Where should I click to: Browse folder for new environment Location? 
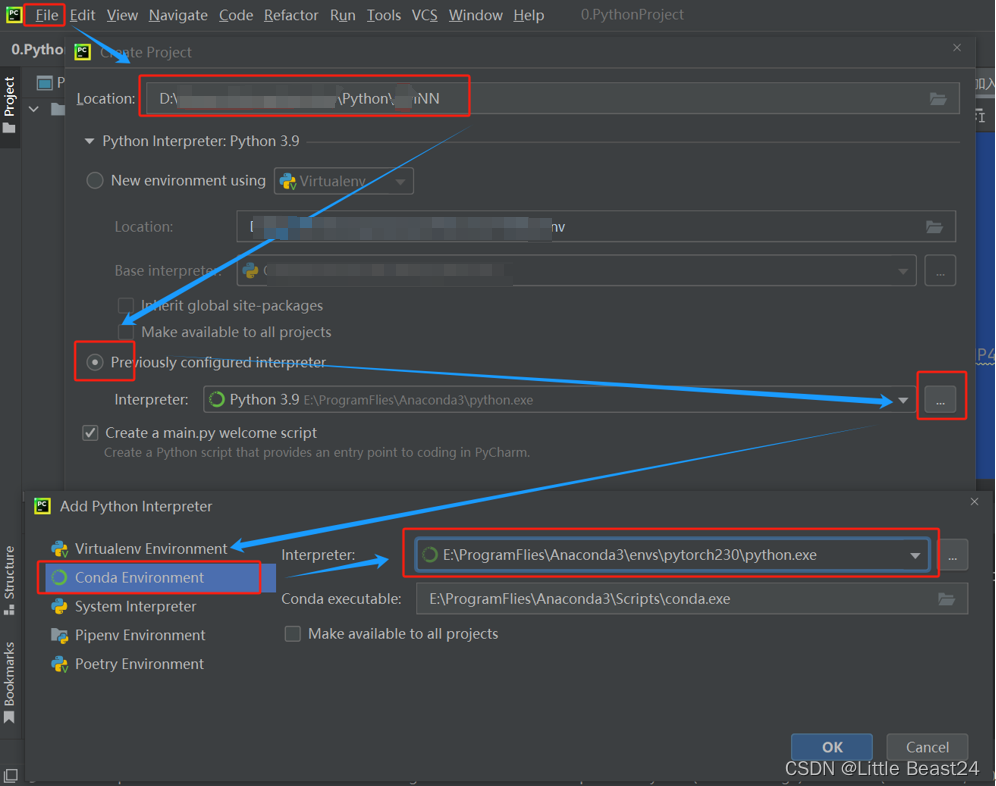point(934,227)
